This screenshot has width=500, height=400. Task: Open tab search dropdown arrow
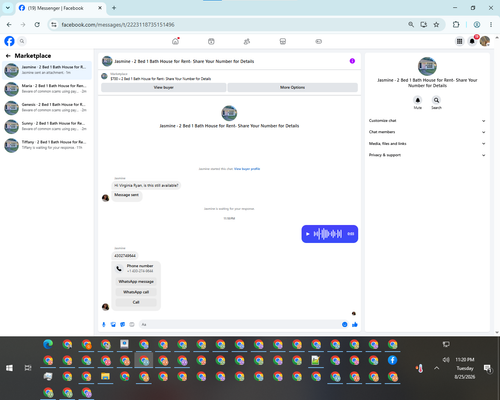[7, 8]
